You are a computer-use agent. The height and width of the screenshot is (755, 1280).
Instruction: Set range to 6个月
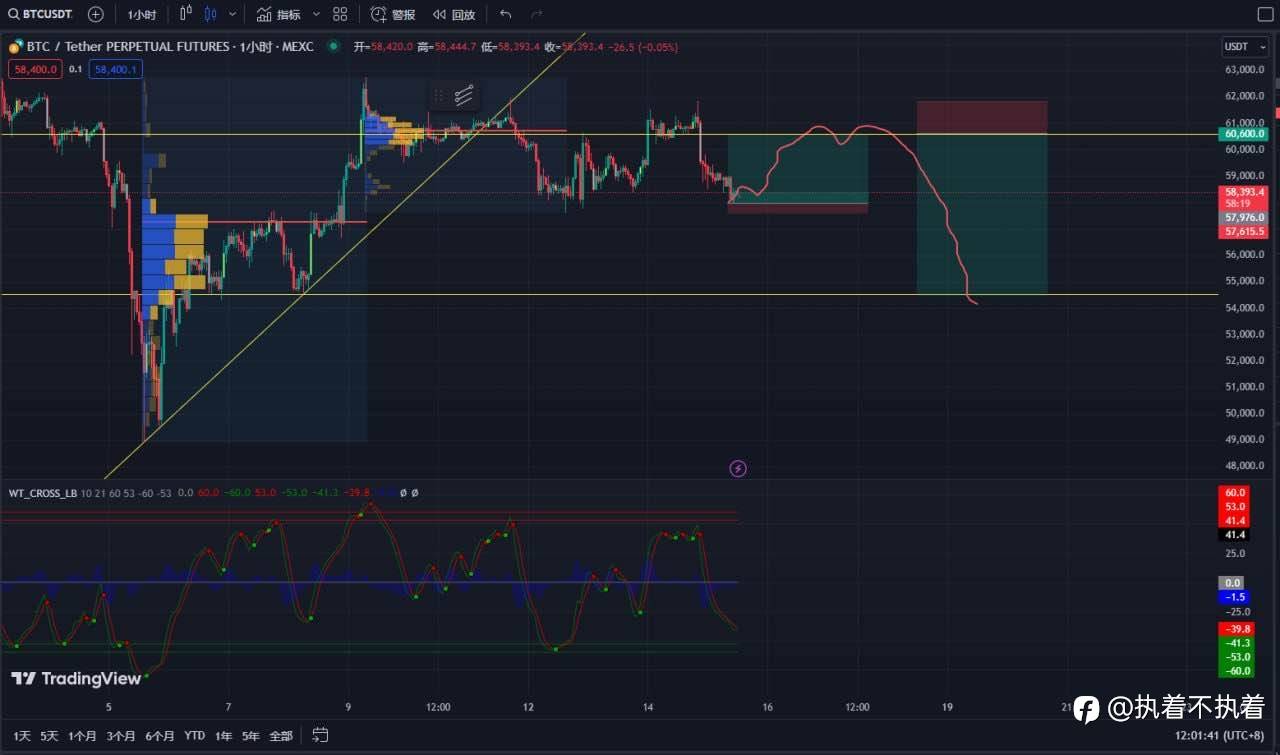click(159, 735)
